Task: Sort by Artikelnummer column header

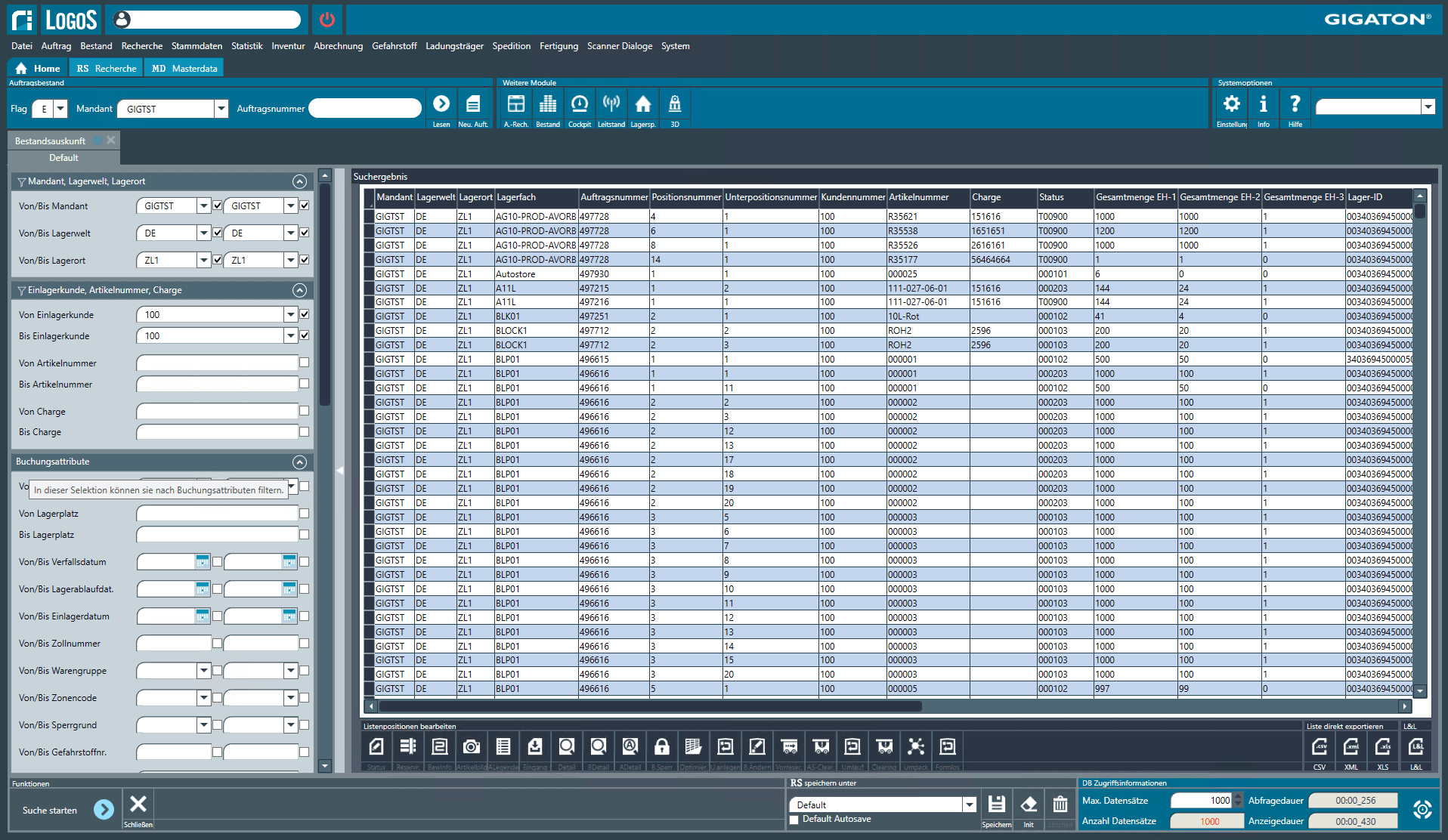Action: click(928, 197)
